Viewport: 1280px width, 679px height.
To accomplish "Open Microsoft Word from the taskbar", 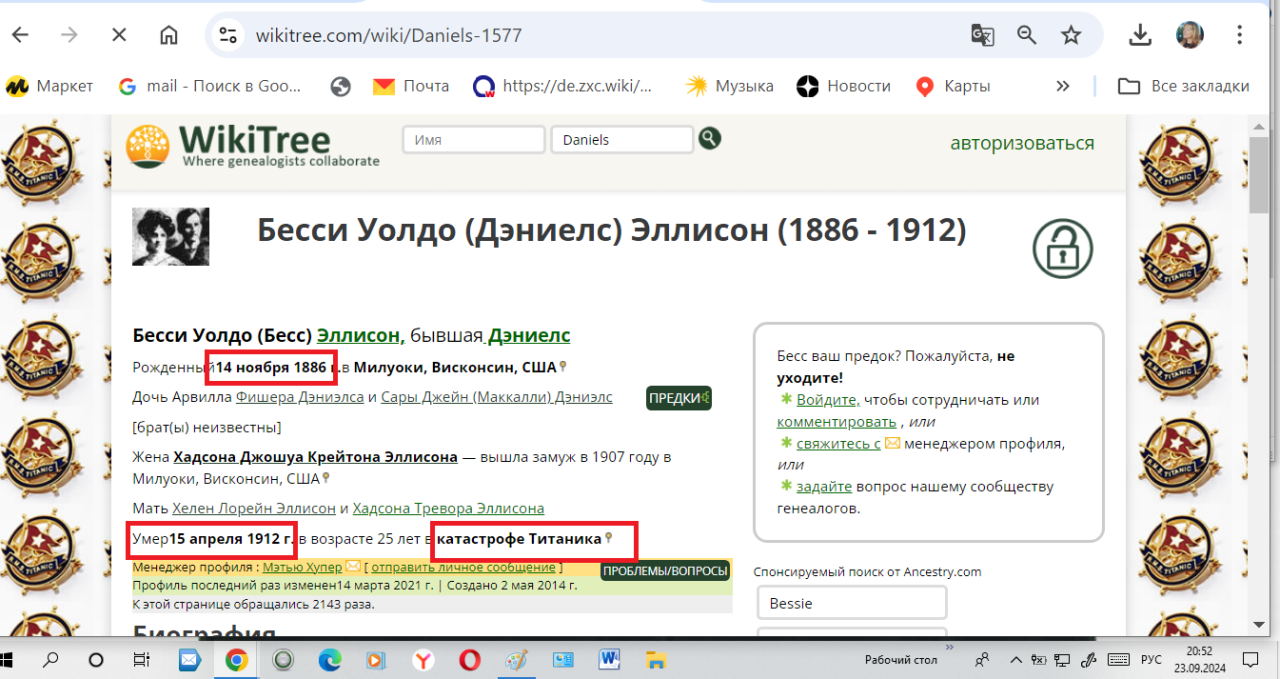I will pyautogui.click(x=610, y=660).
